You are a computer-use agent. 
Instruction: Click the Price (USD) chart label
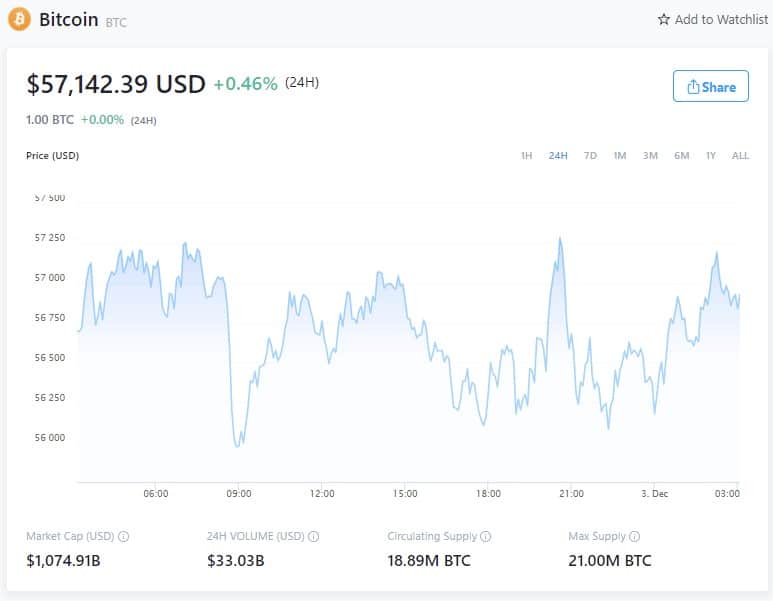click(52, 156)
